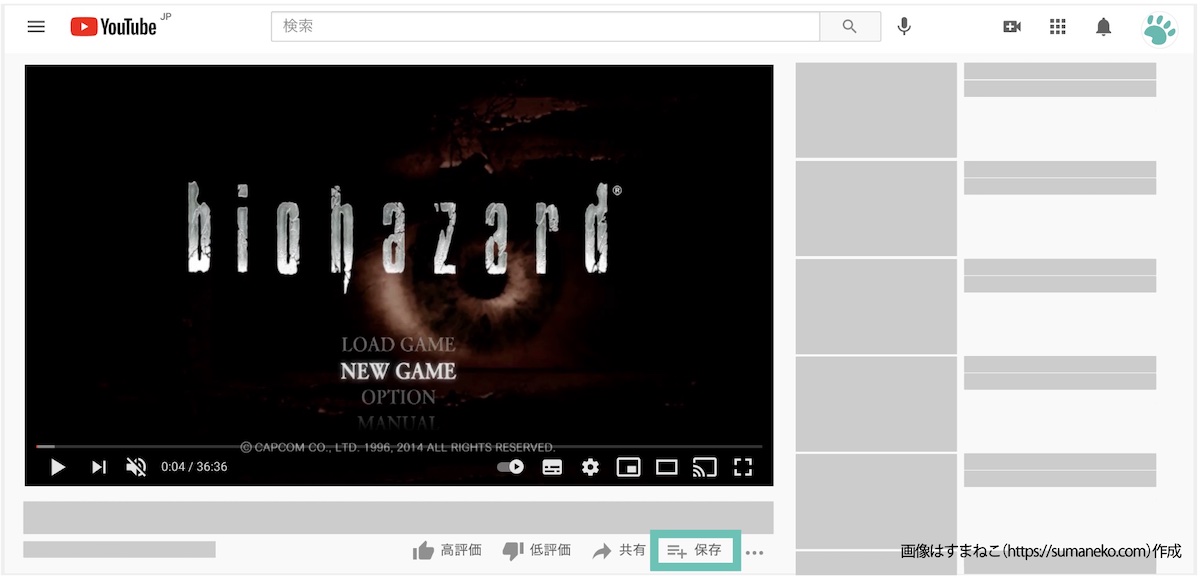Open the YouTube apps grid
1200x578 pixels.
(x=1058, y=27)
